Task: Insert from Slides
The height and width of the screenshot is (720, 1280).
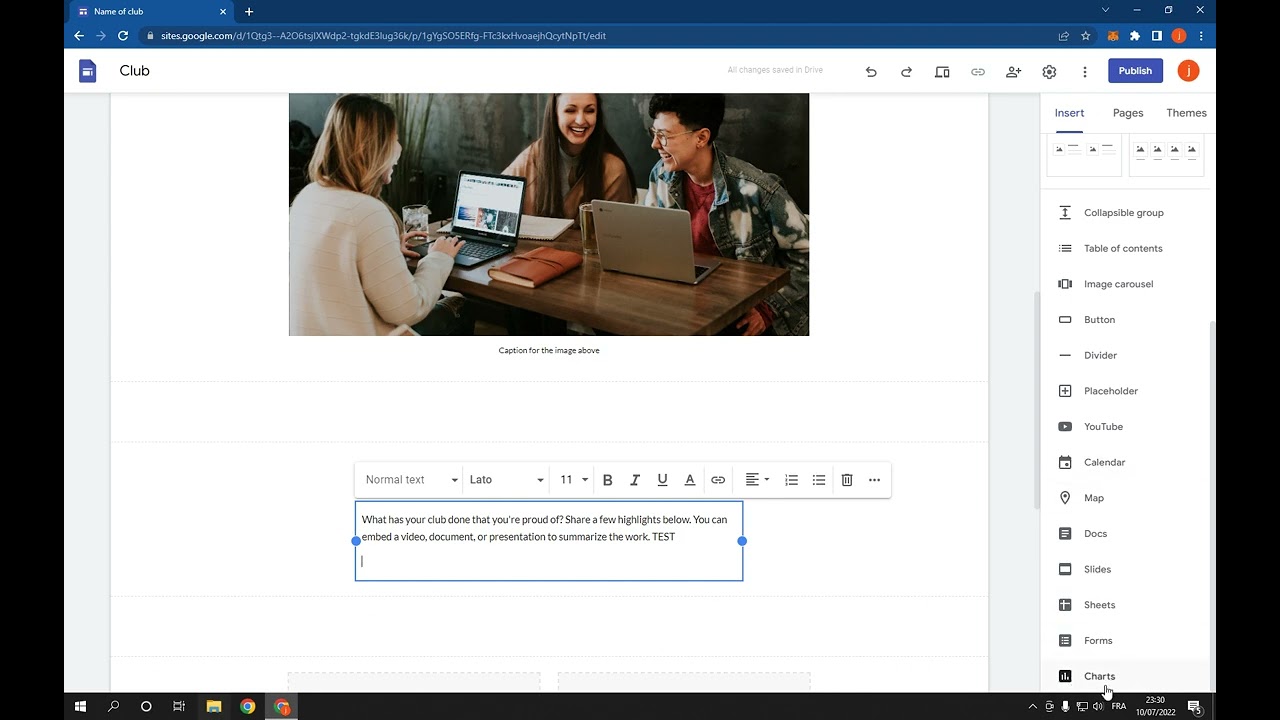Action: tap(1125, 569)
